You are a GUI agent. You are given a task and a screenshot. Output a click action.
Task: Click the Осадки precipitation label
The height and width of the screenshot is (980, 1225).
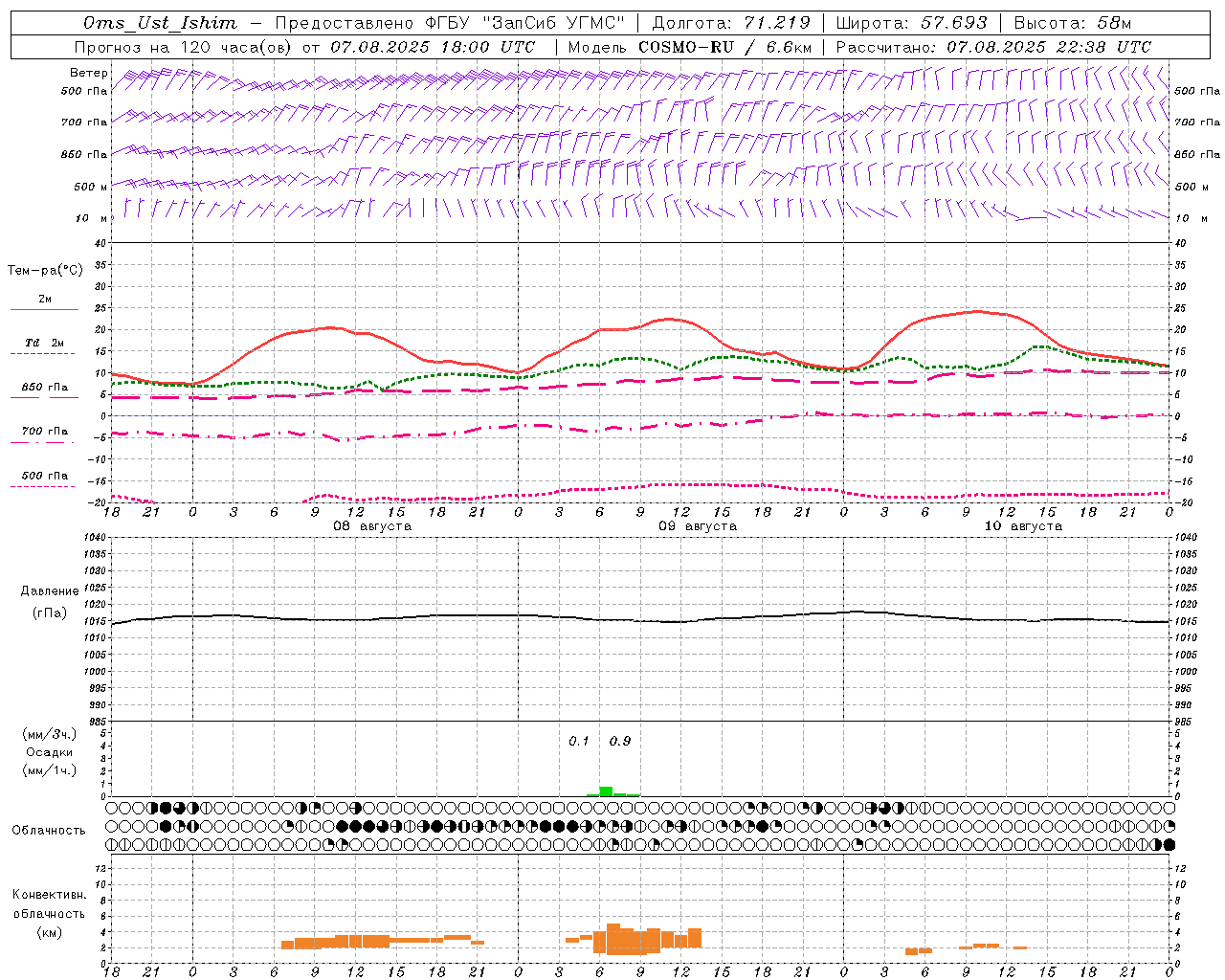50,752
